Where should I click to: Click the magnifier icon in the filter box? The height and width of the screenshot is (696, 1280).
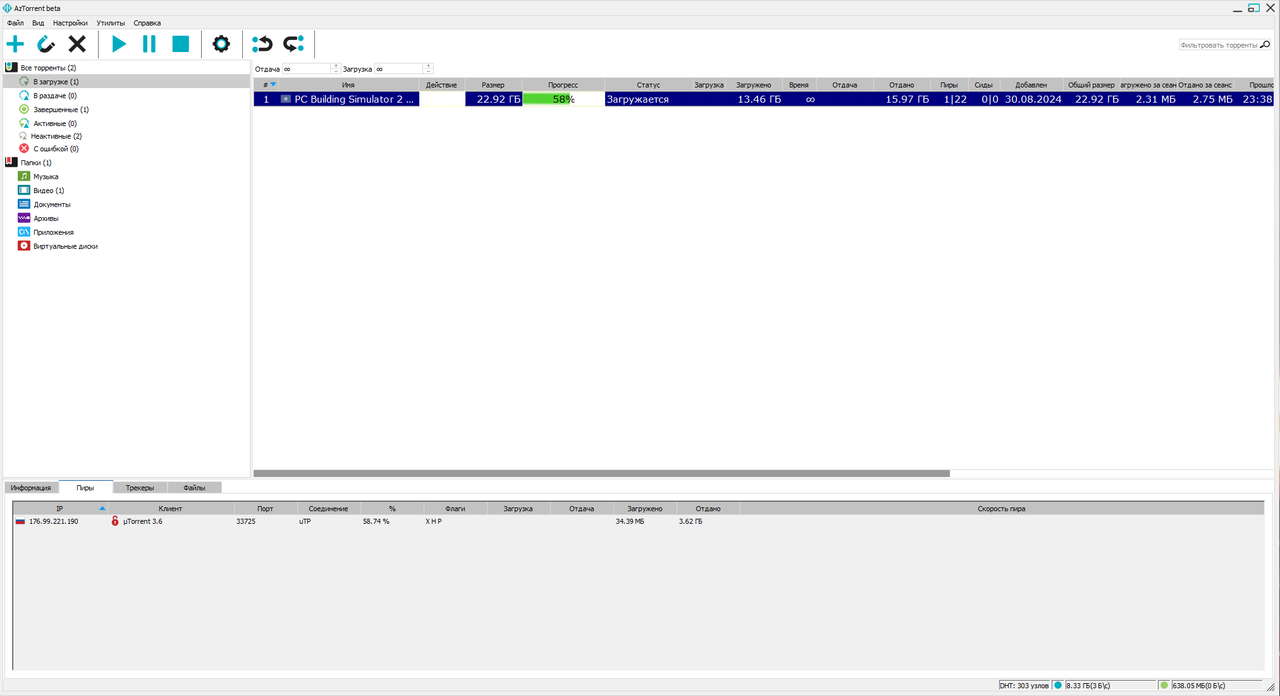coord(1265,45)
